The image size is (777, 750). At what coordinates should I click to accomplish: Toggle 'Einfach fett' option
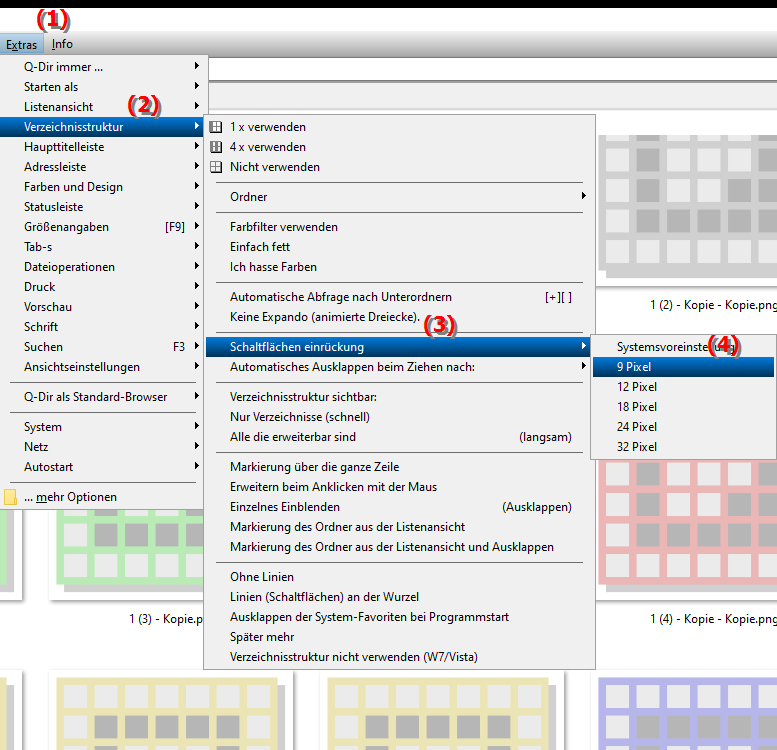399,247
